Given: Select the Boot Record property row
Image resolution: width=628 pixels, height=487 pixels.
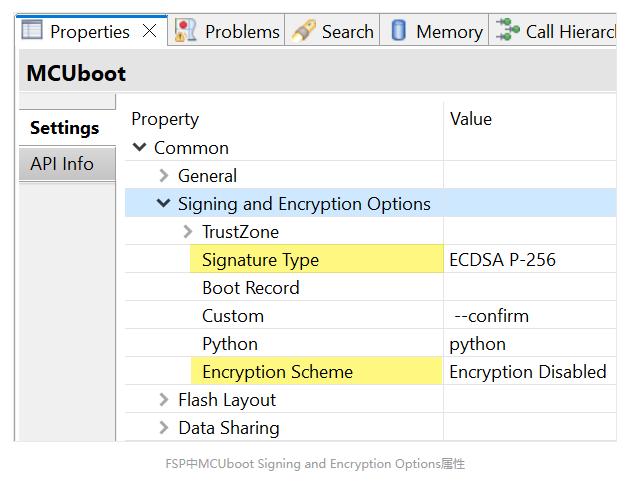Looking at the screenshot, I should 370,288.
